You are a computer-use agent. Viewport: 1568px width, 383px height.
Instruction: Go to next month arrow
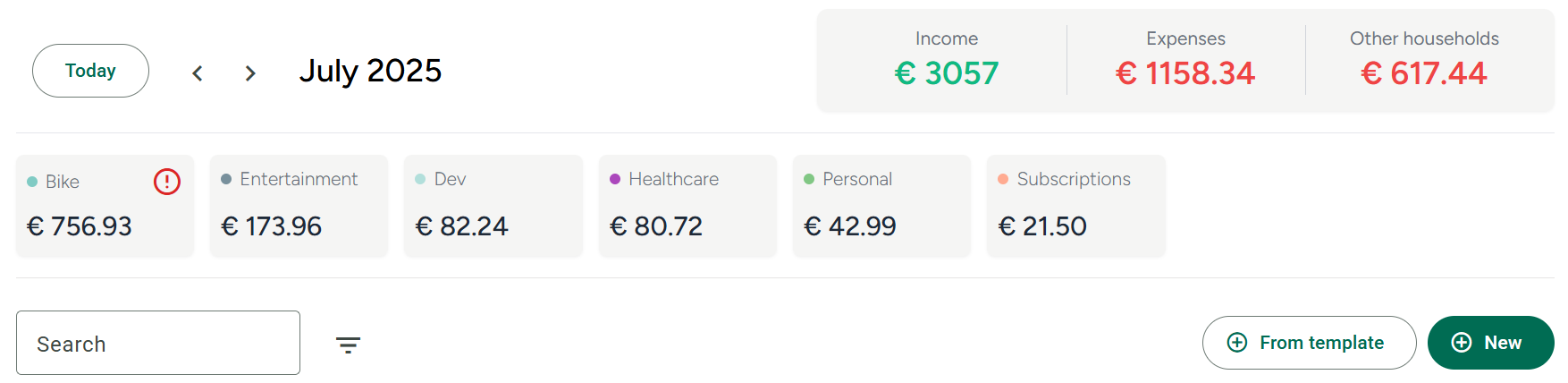(250, 73)
